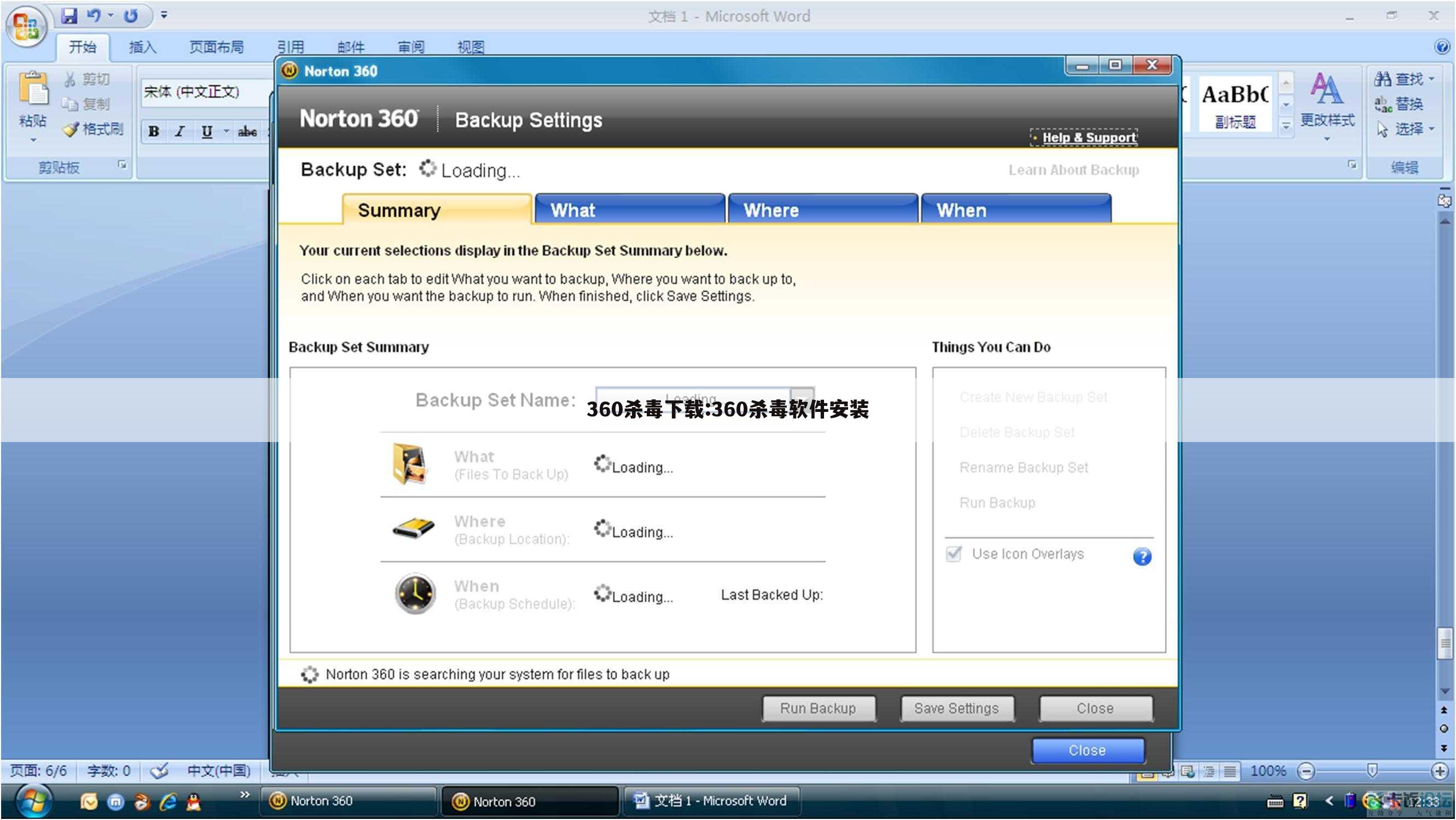This screenshot has height=820, width=1456.
Task: Open the 审阅 ribbon tab
Action: 411,47
